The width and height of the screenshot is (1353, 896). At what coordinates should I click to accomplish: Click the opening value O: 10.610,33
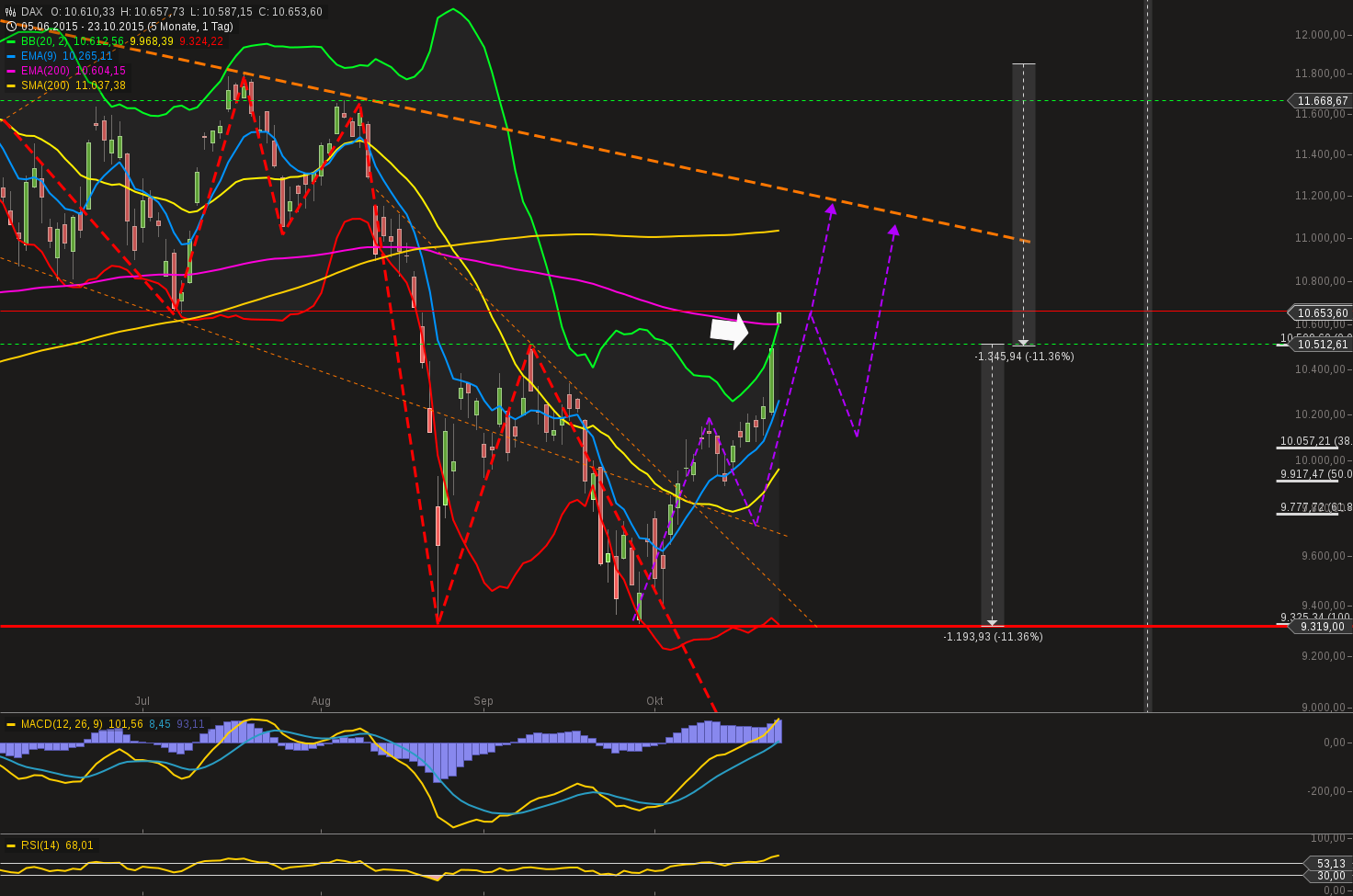pyautogui.click(x=83, y=12)
